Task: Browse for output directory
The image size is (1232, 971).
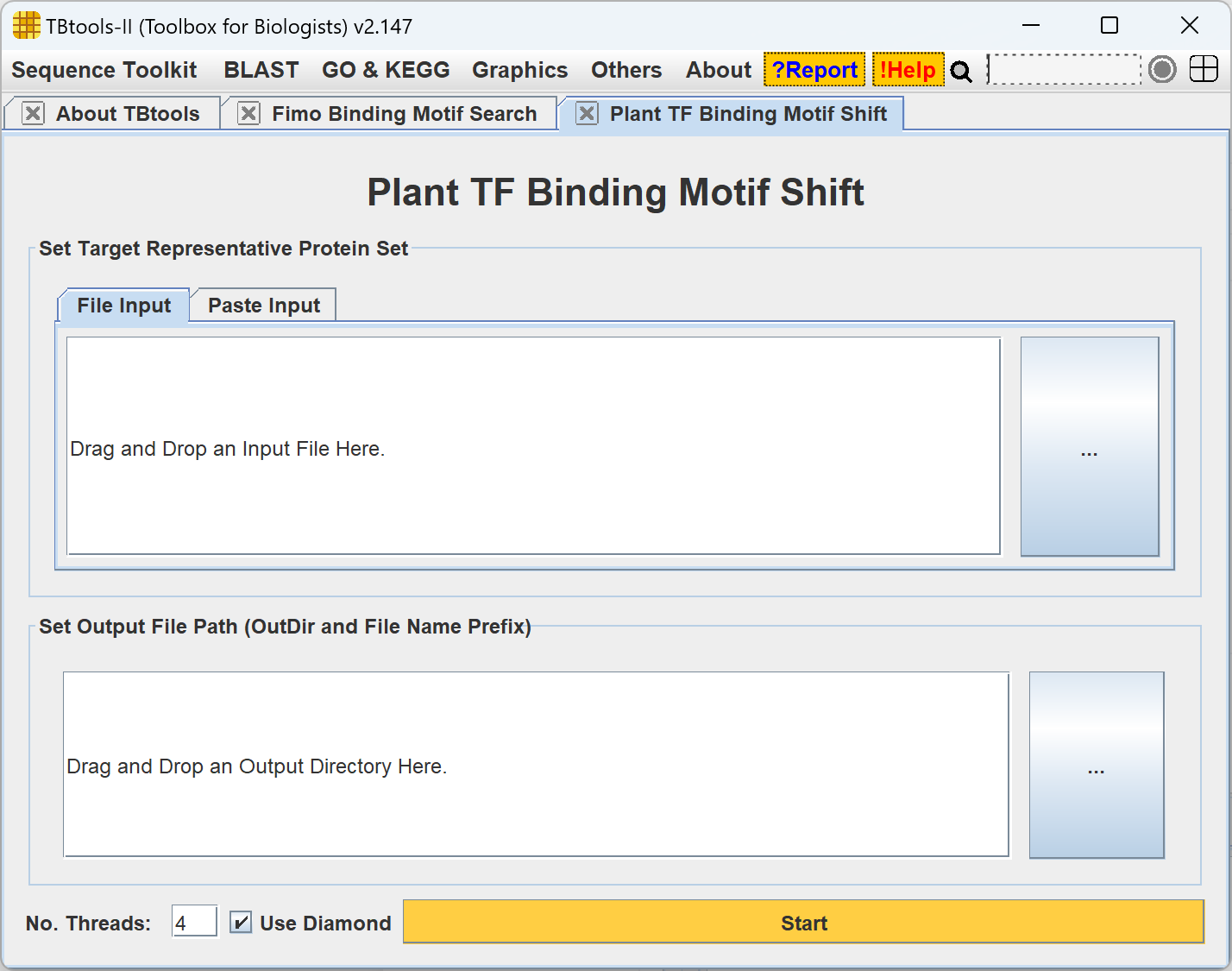Action: click(x=1096, y=765)
